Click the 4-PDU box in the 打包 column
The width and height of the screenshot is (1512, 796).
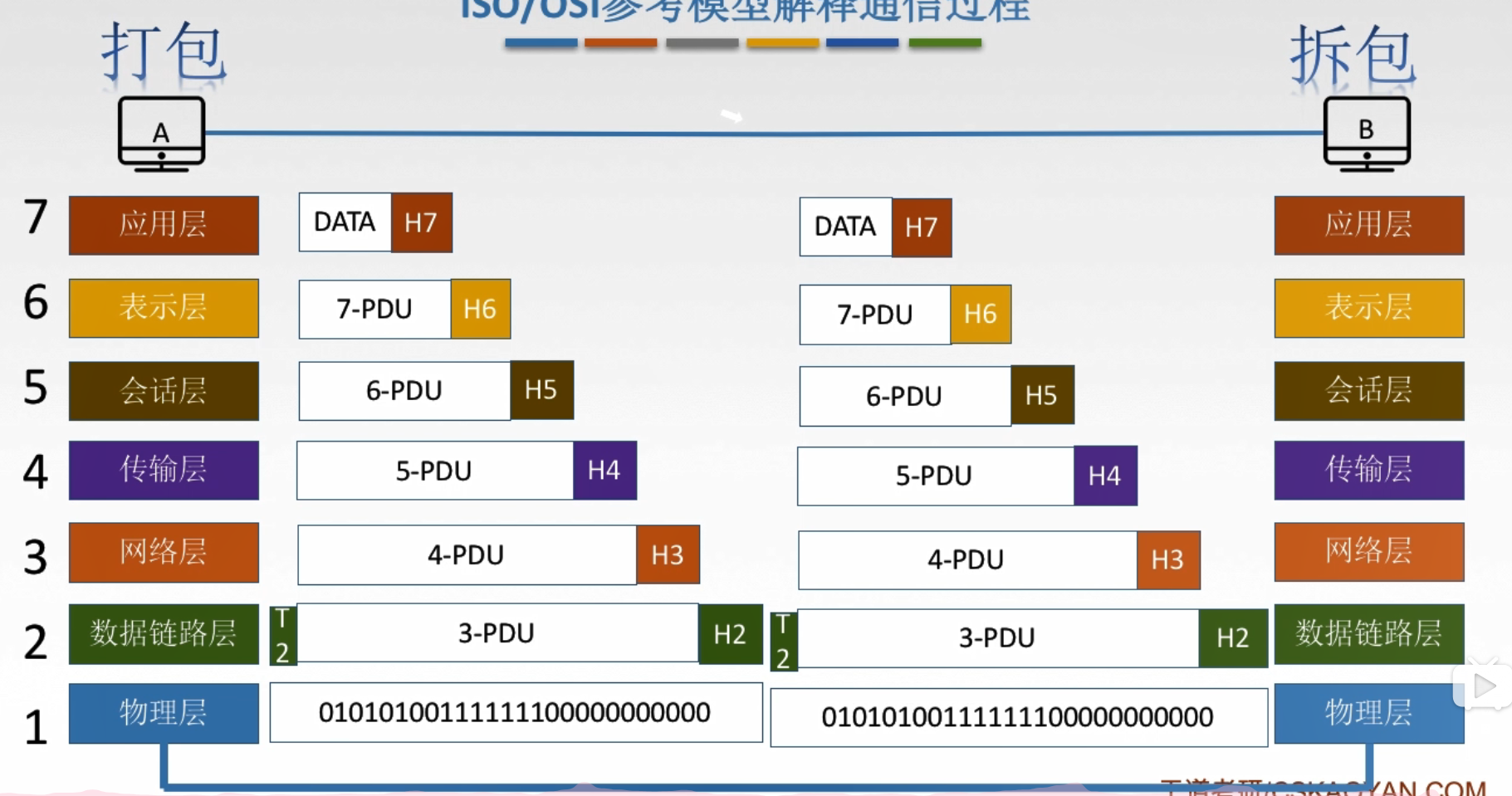pyautogui.click(x=467, y=555)
